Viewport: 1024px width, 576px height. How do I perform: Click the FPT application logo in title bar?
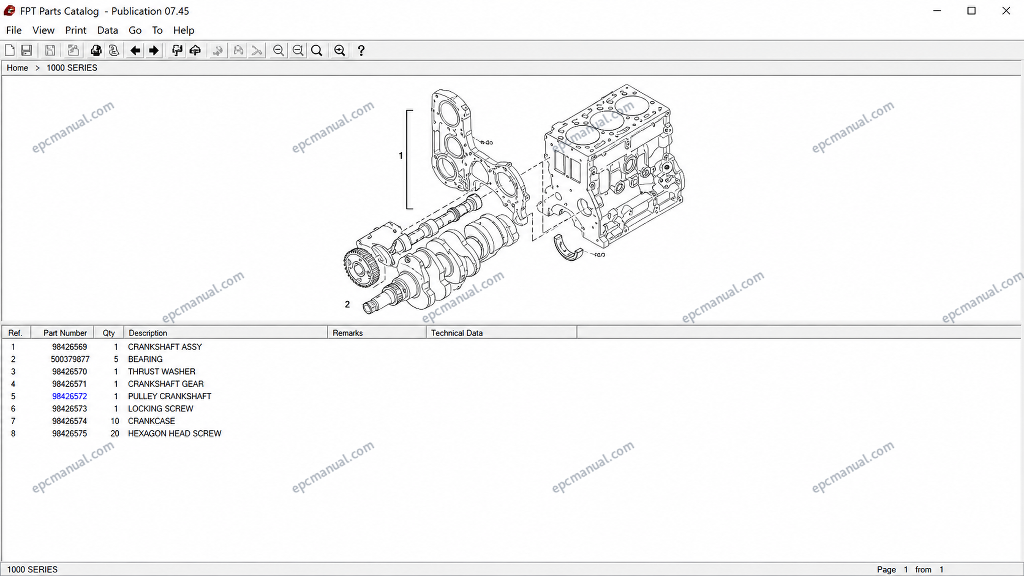(10, 10)
